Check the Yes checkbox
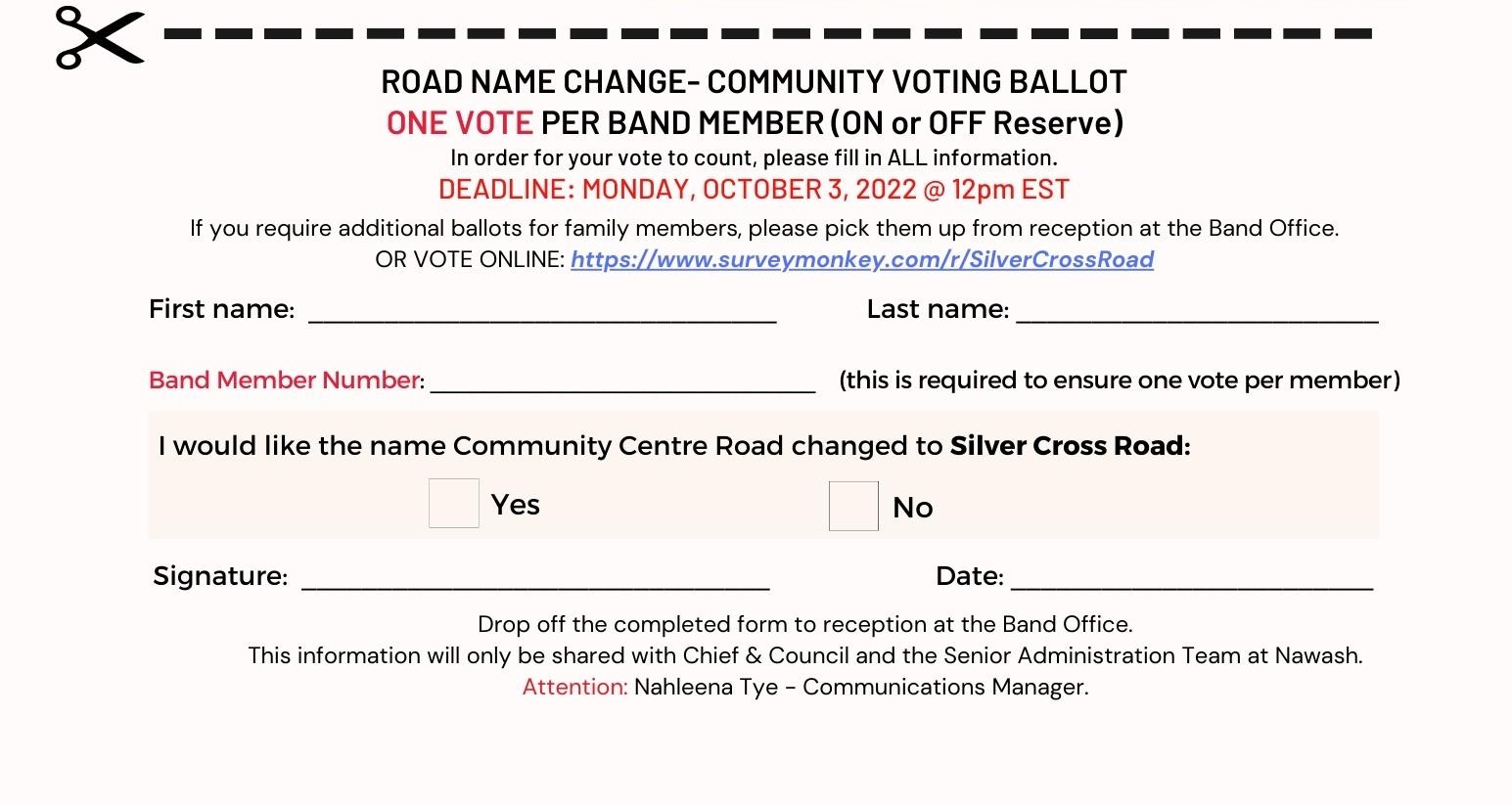Screen dimensions: 1512x806 pos(454,504)
